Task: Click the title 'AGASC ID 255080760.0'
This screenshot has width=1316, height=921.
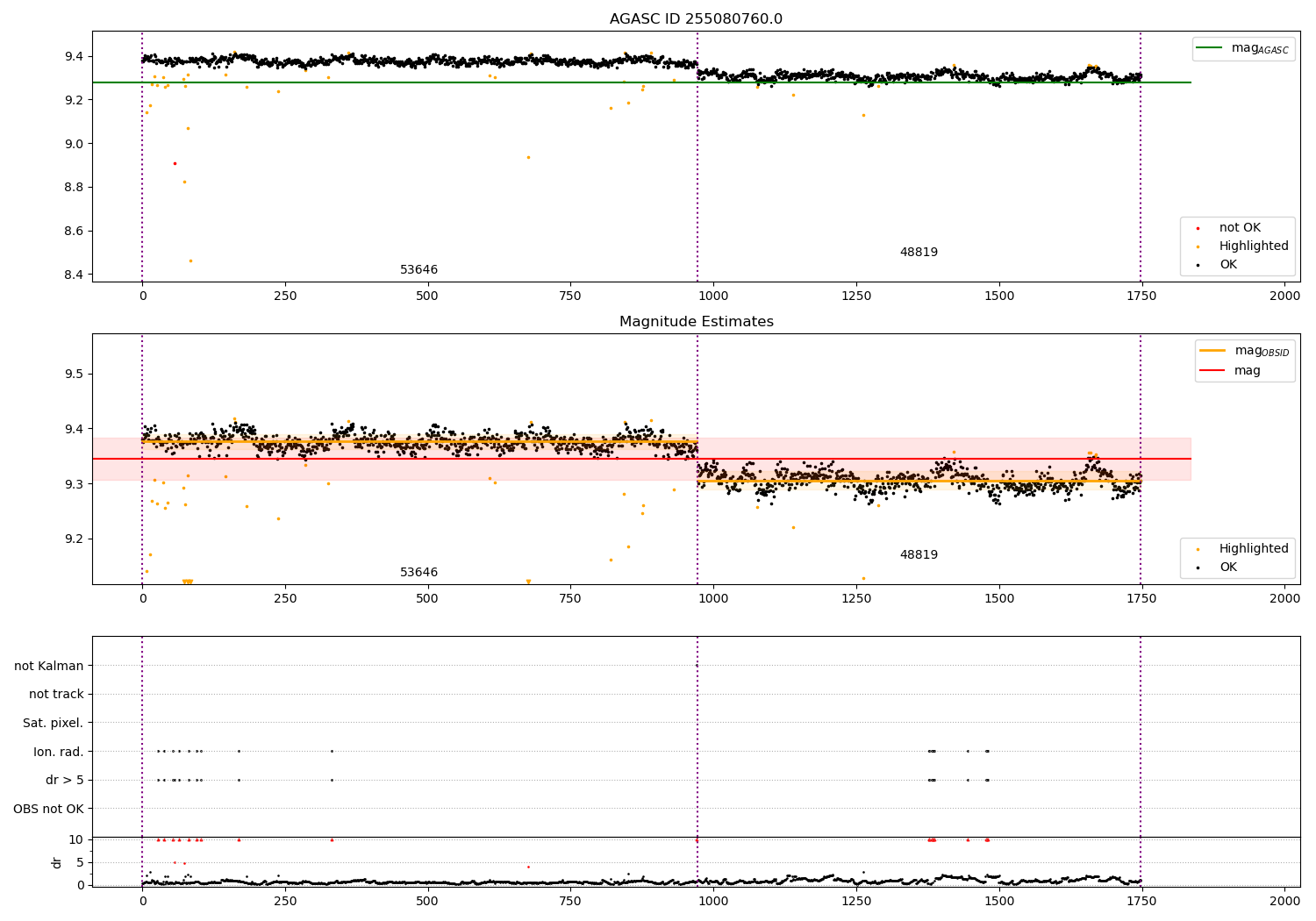Action: (x=696, y=19)
